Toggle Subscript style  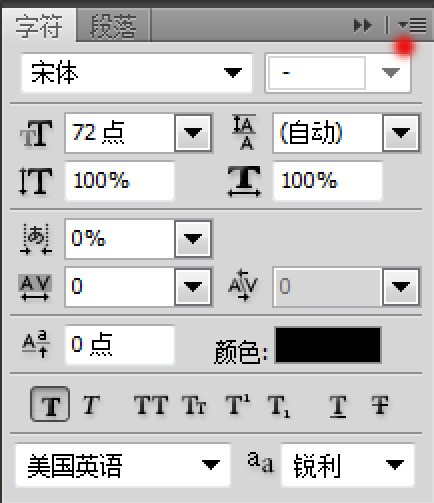point(279,406)
